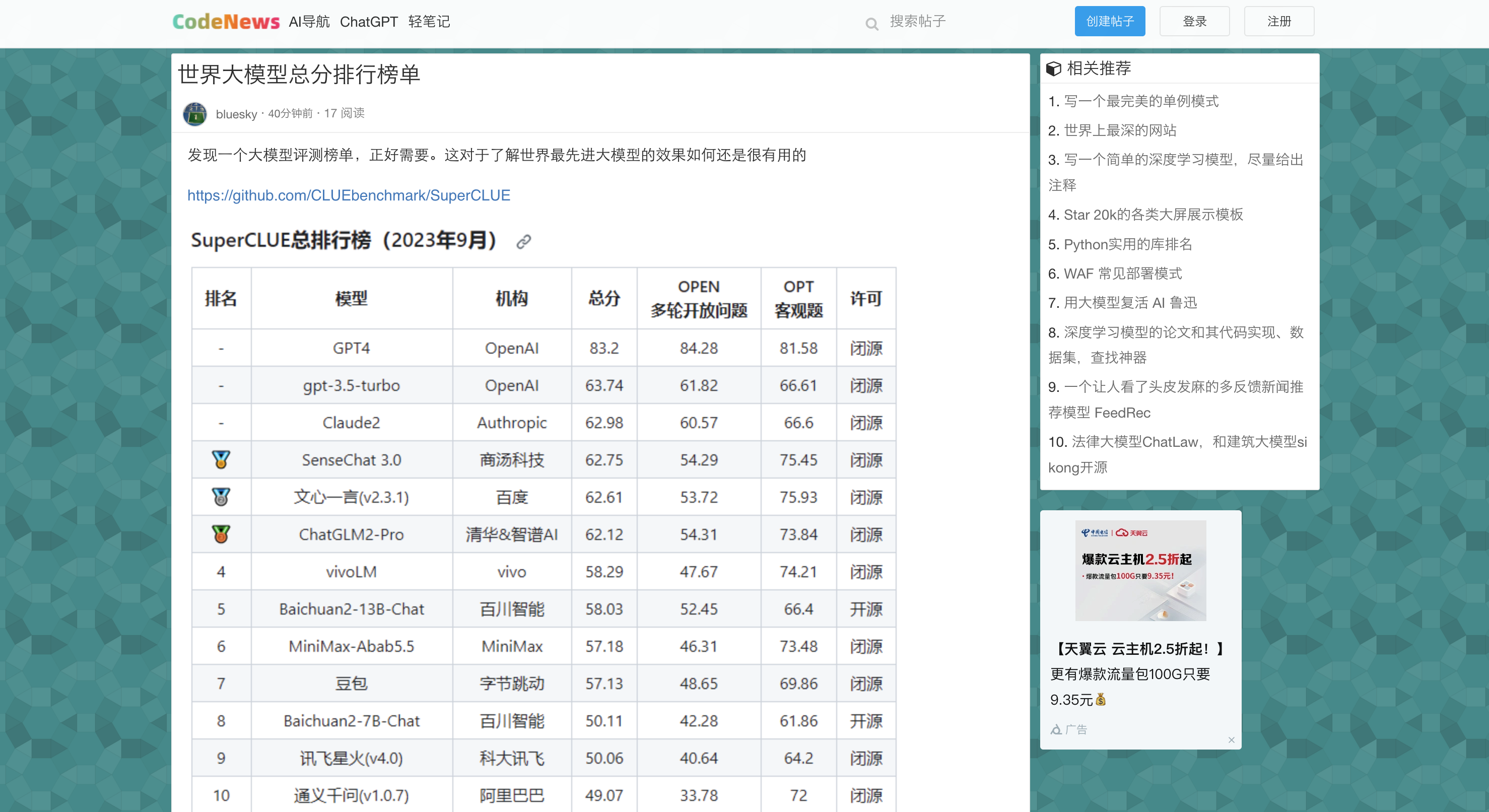Click the gpt-3.5-turbo model cell

coord(351,385)
